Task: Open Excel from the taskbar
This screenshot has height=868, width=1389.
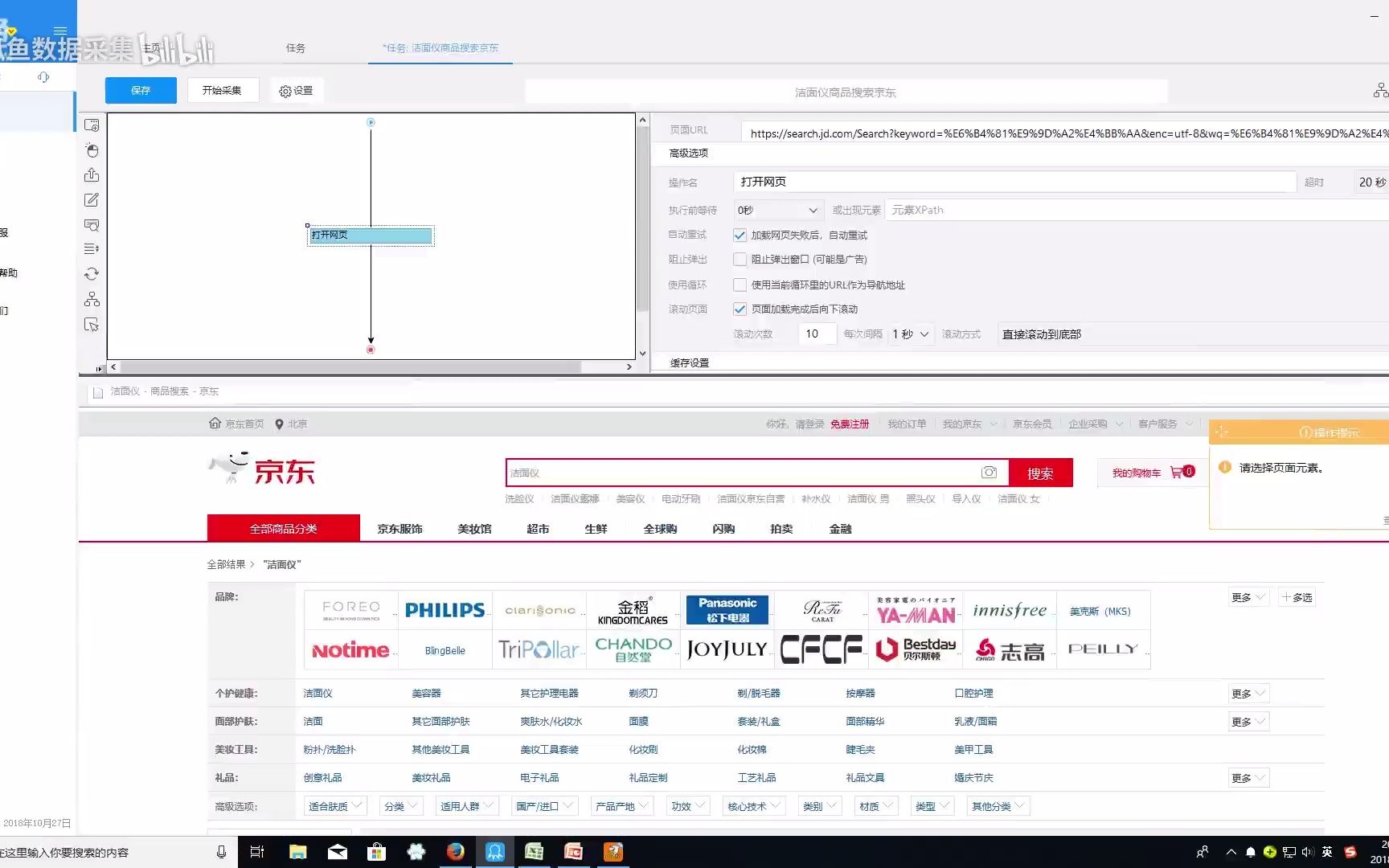Action: click(534, 852)
